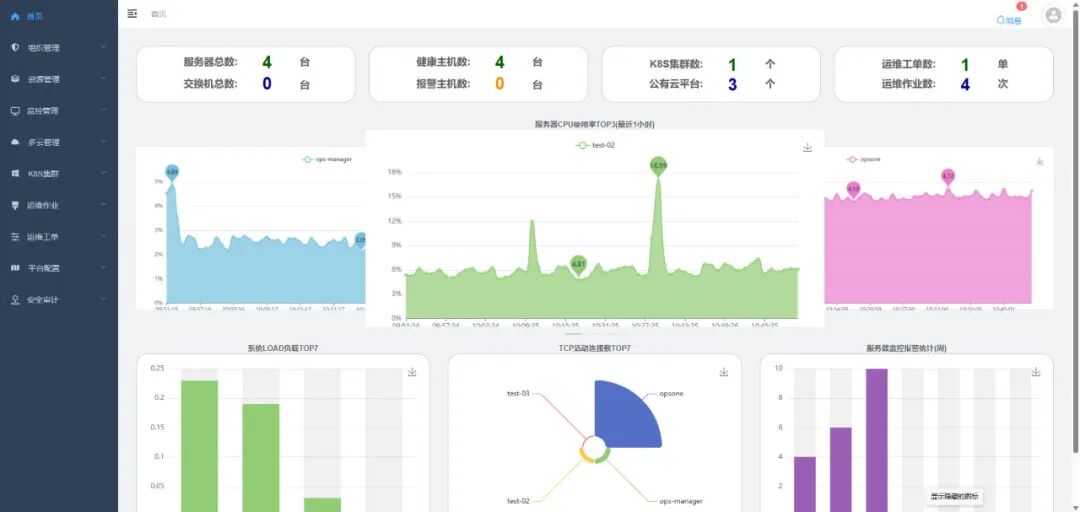This screenshot has height=512, width=1080.
Task: Collapse the sidebar with the hamburger icon
Action: point(132,13)
